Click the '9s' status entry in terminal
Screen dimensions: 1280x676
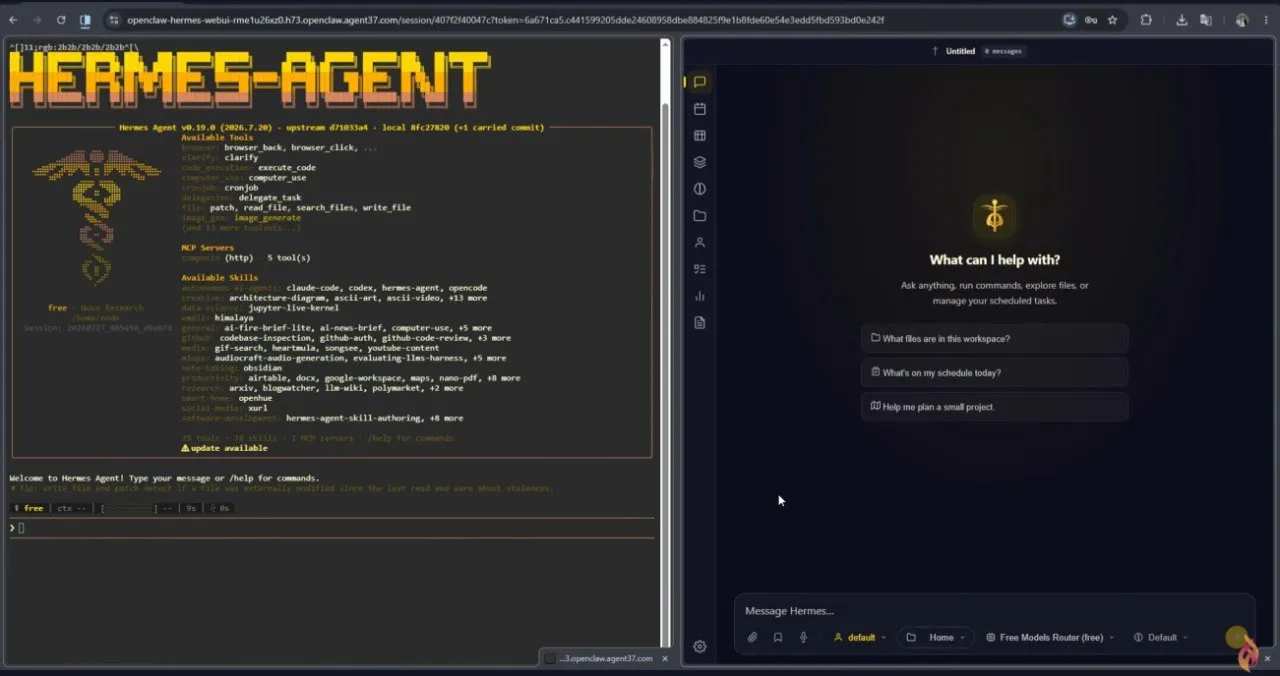(x=190, y=508)
